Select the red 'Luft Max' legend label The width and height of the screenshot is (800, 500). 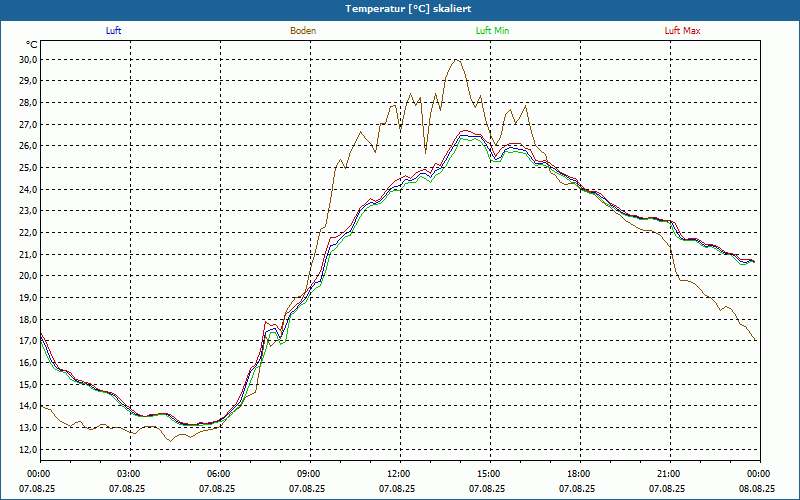tap(682, 31)
